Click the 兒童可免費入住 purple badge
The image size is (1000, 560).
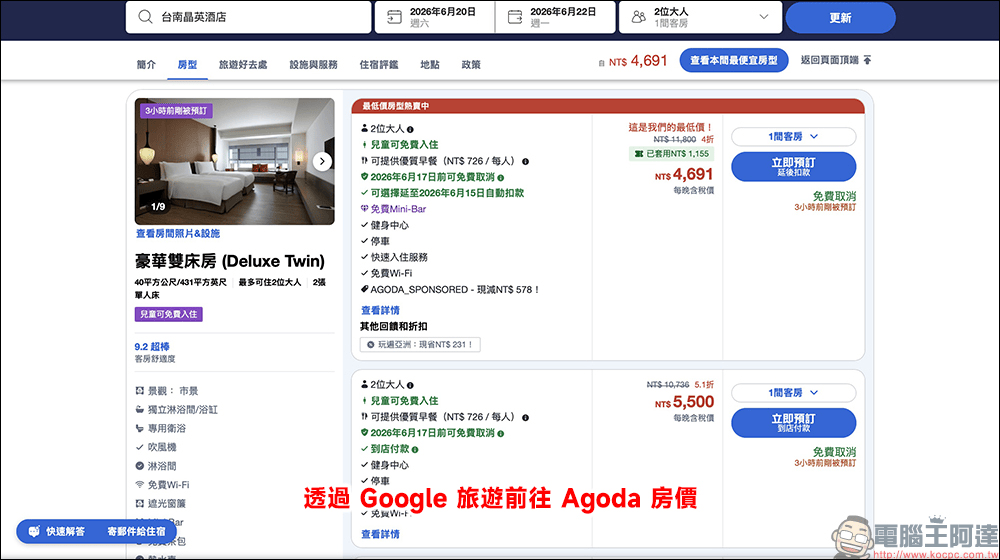168,314
